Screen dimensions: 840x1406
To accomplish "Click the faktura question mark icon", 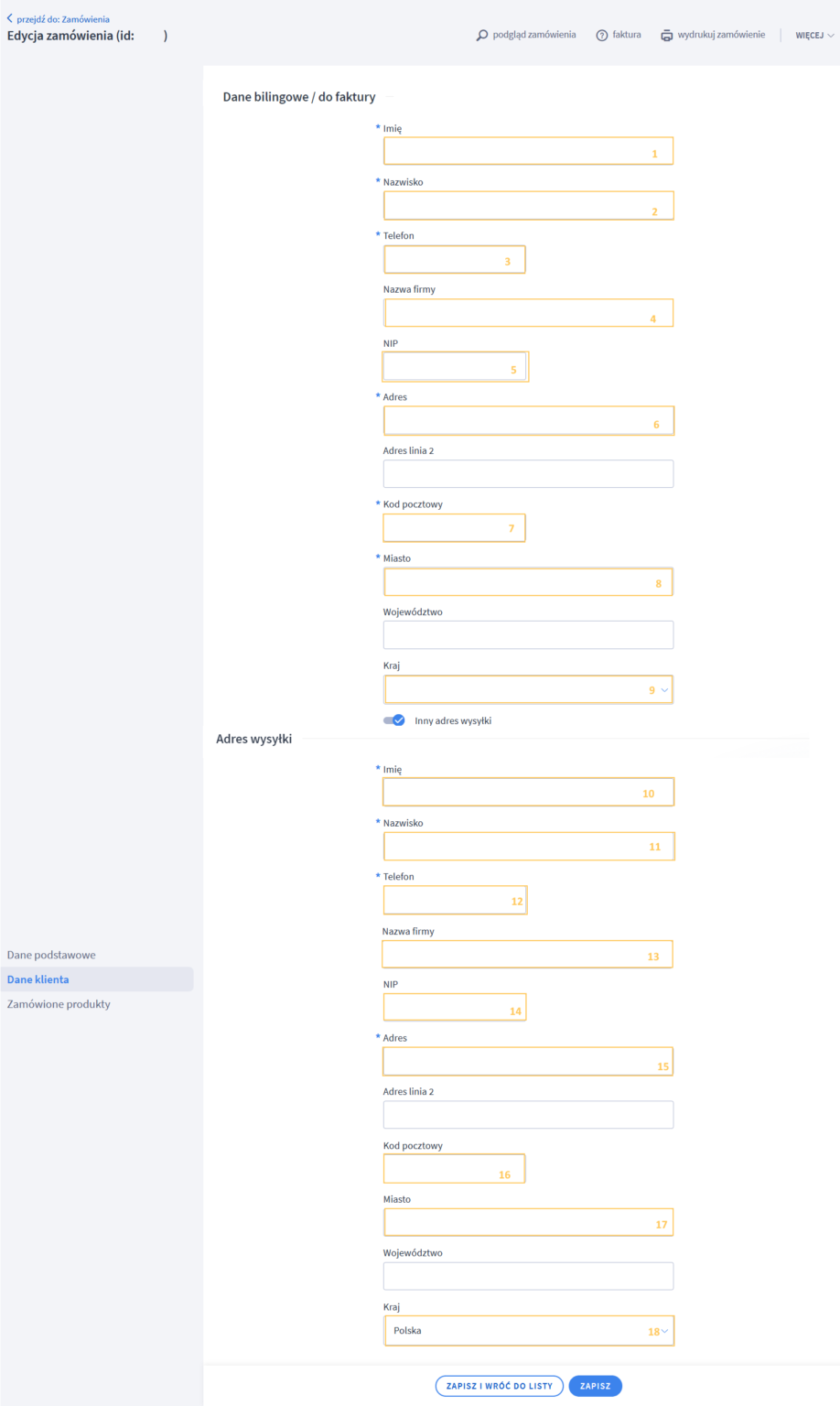I will click(x=602, y=36).
